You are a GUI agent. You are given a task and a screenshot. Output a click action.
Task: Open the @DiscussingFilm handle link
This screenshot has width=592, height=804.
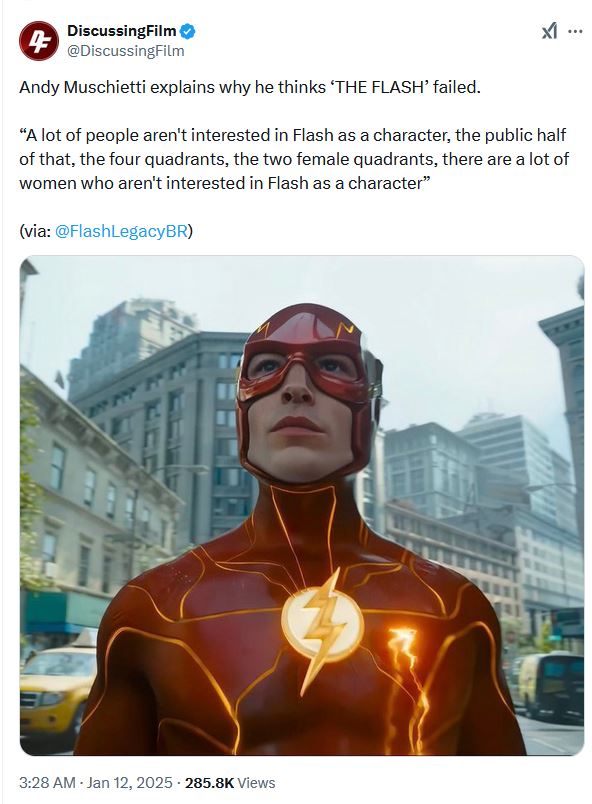[x=126, y=51]
